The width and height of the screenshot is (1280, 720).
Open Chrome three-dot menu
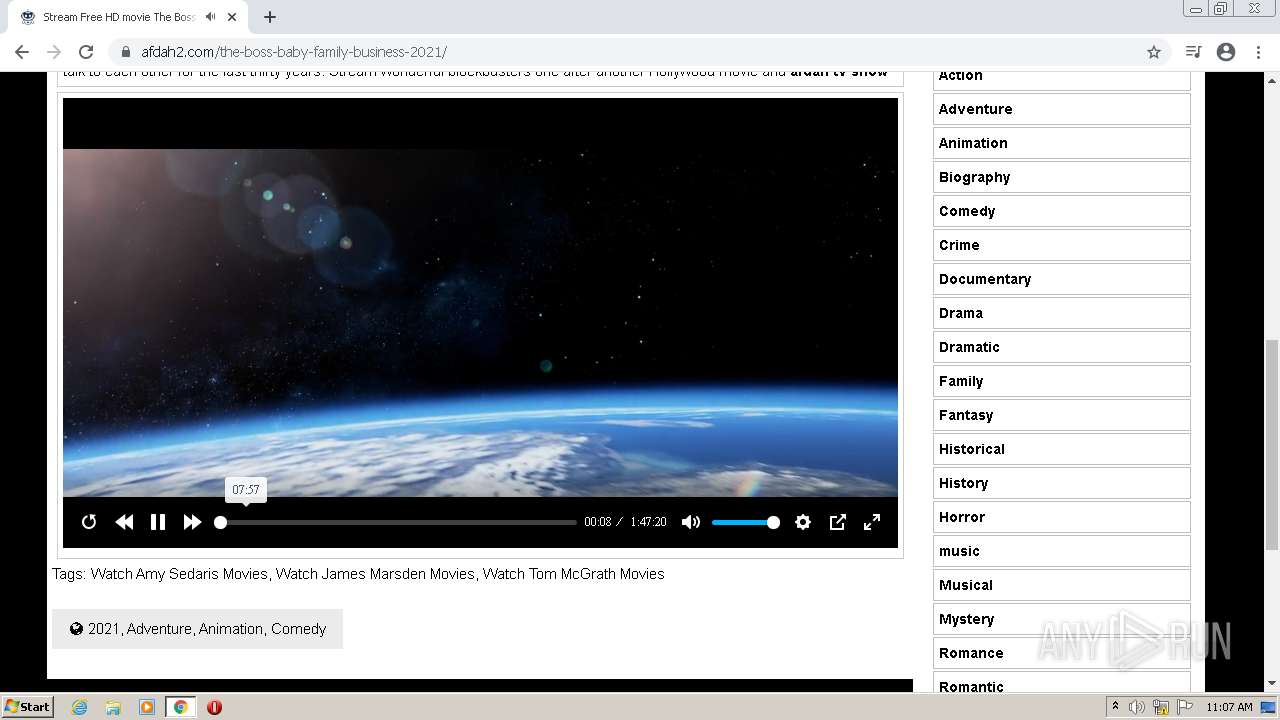pos(1258,52)
